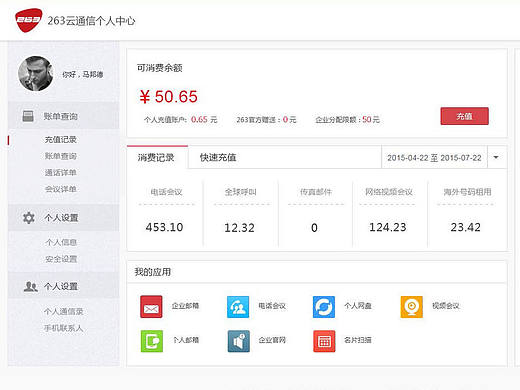Image resolution: width=520 pixels, height=390 pixels.
Task: Open the 个人邮箱 green app icon
Action: (x=152, y=341)
